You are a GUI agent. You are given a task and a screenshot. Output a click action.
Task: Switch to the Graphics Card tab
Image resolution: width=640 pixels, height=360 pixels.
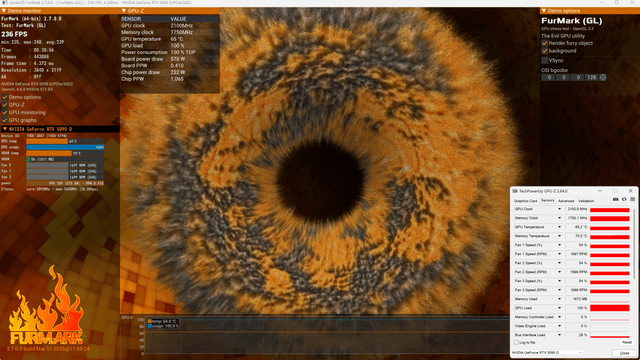point(525,201)
